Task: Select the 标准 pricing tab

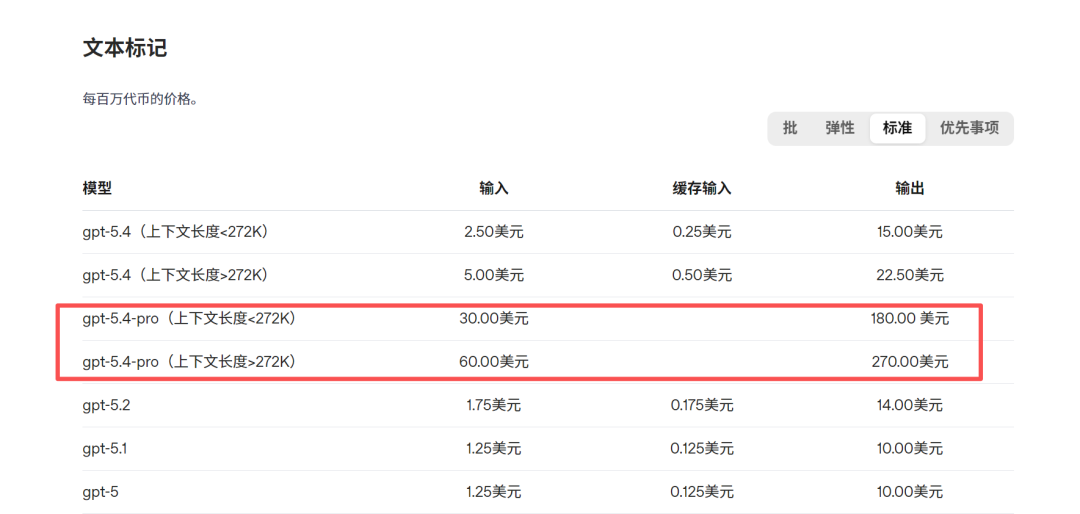Action: [x=897, y=128]
